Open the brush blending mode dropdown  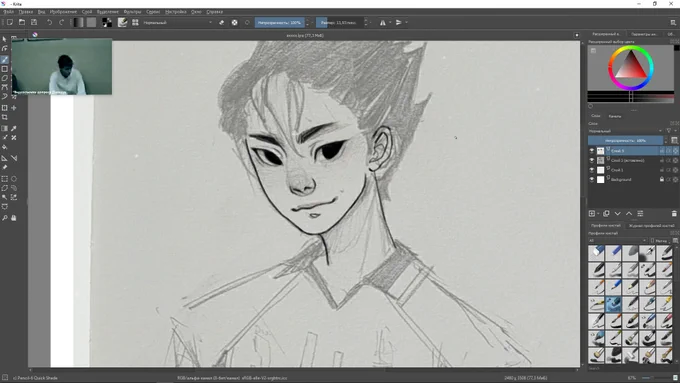tap(178, 23)
